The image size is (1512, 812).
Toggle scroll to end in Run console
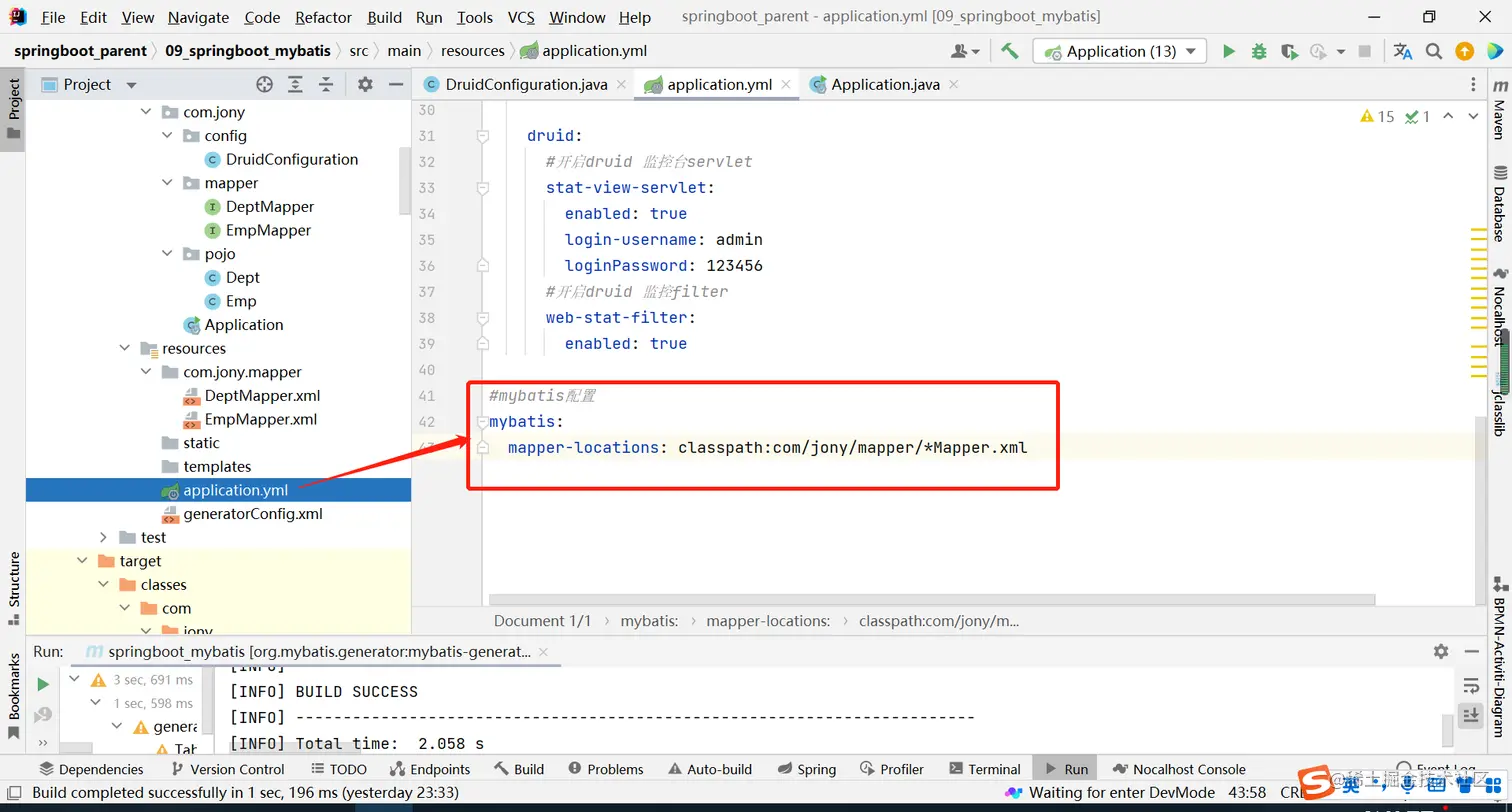click(x=1471, y=715)
